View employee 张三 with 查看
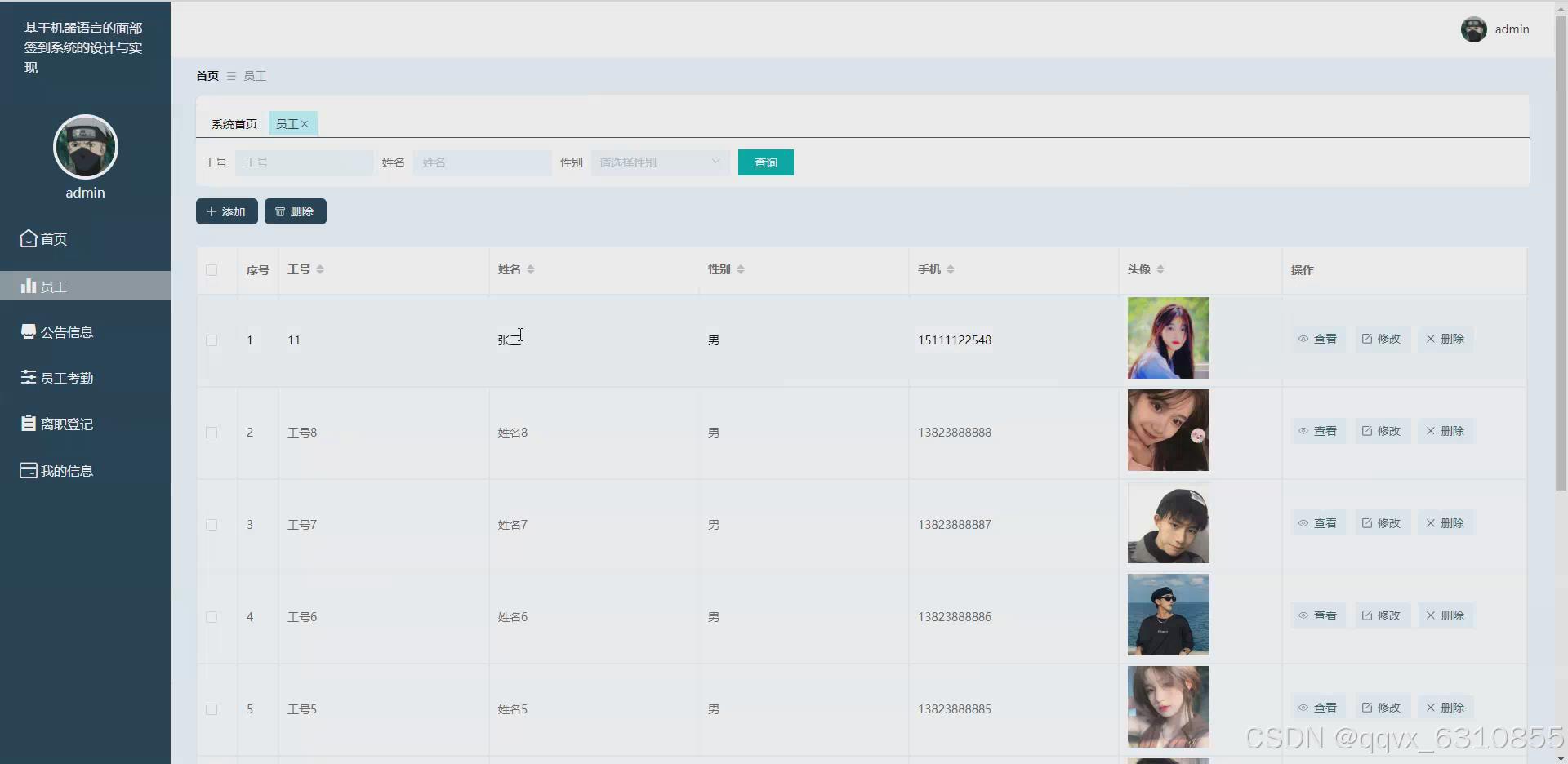The width and height of the screenshot is (1568, 764). tap(1318, 339)
